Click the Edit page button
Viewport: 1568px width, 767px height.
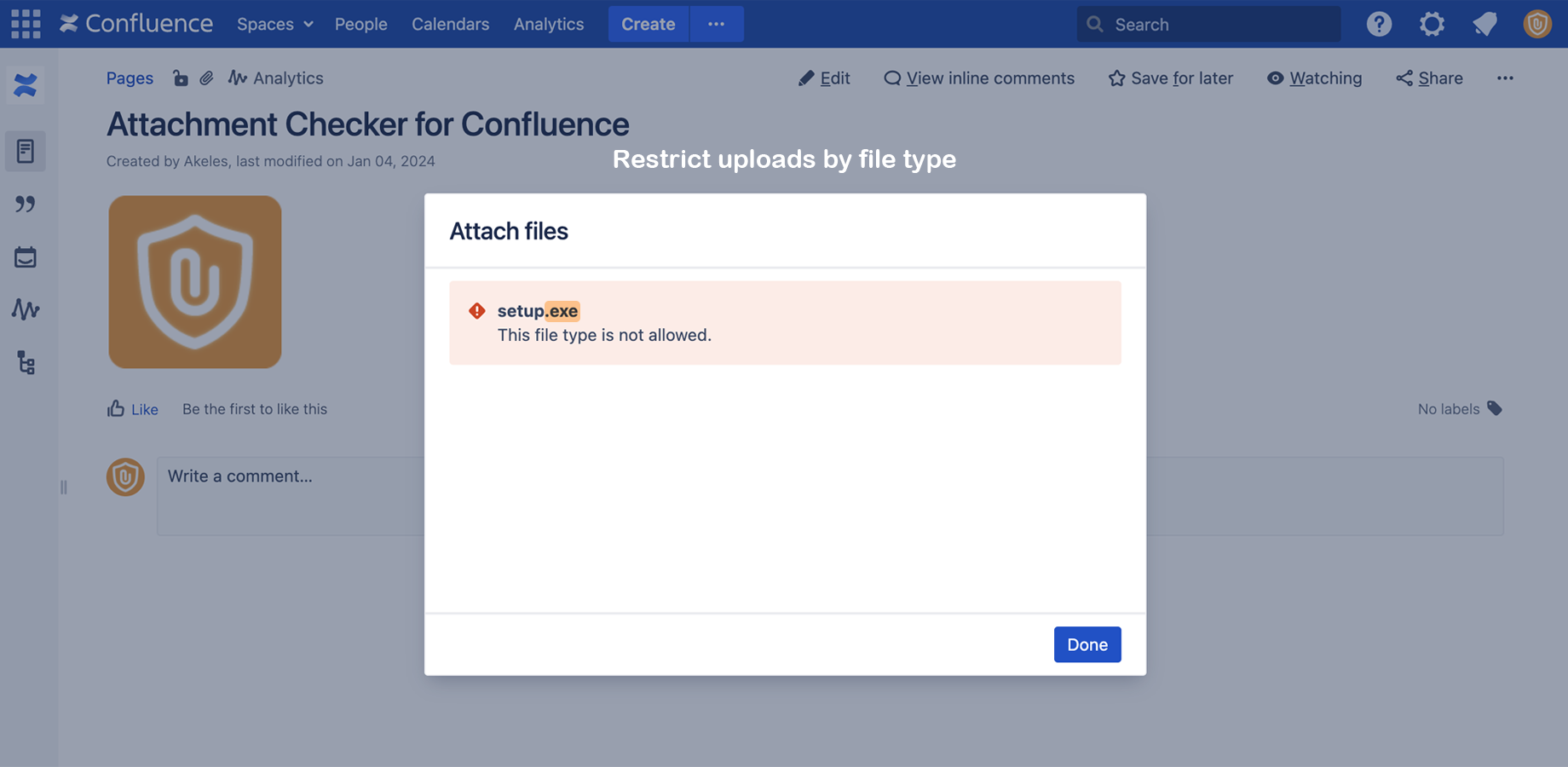[824, 78]
